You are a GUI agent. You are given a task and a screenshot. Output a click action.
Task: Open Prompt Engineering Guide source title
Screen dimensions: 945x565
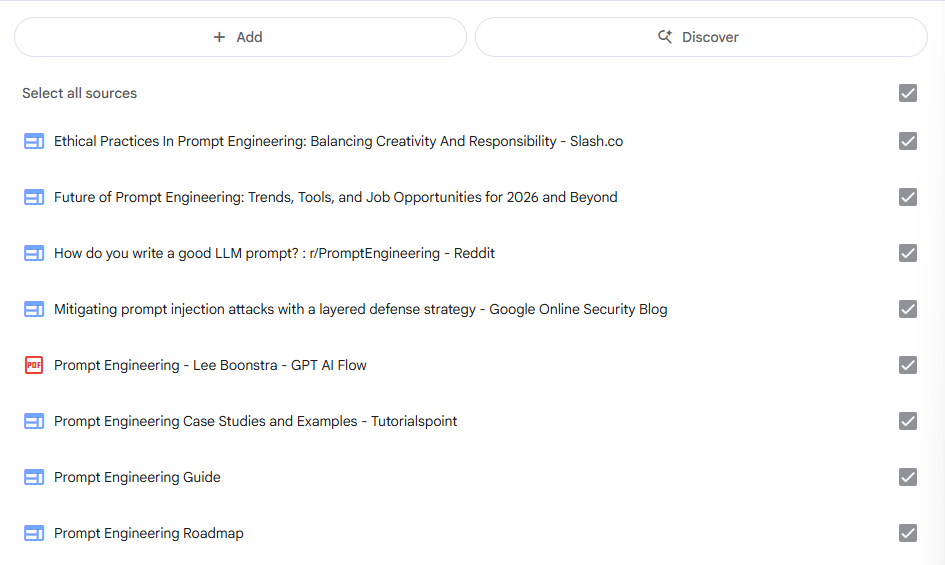[x=137, y=477]
